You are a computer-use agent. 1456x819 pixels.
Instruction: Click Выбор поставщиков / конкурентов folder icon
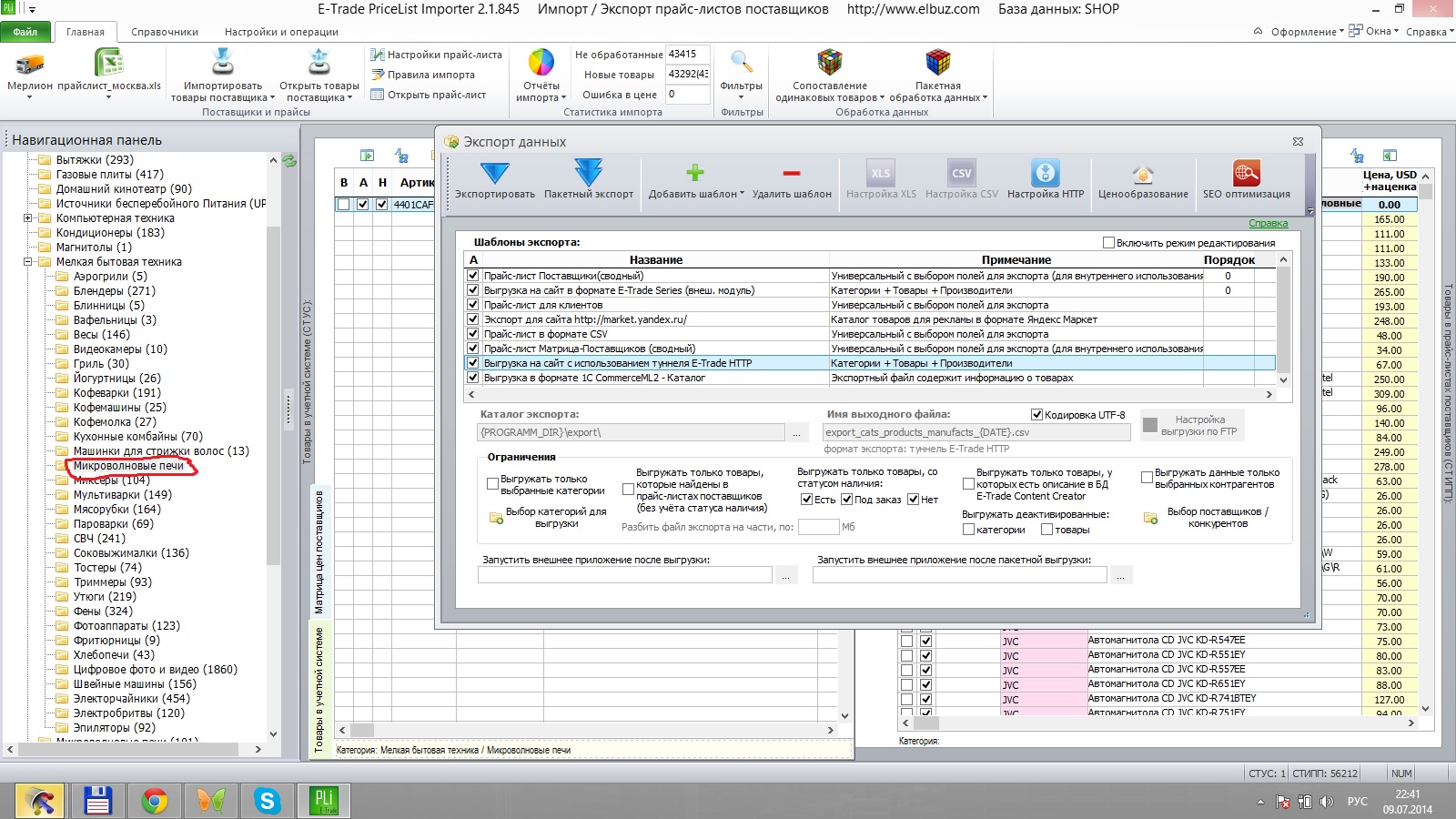pyautogui.click(x=1150, y=518)
